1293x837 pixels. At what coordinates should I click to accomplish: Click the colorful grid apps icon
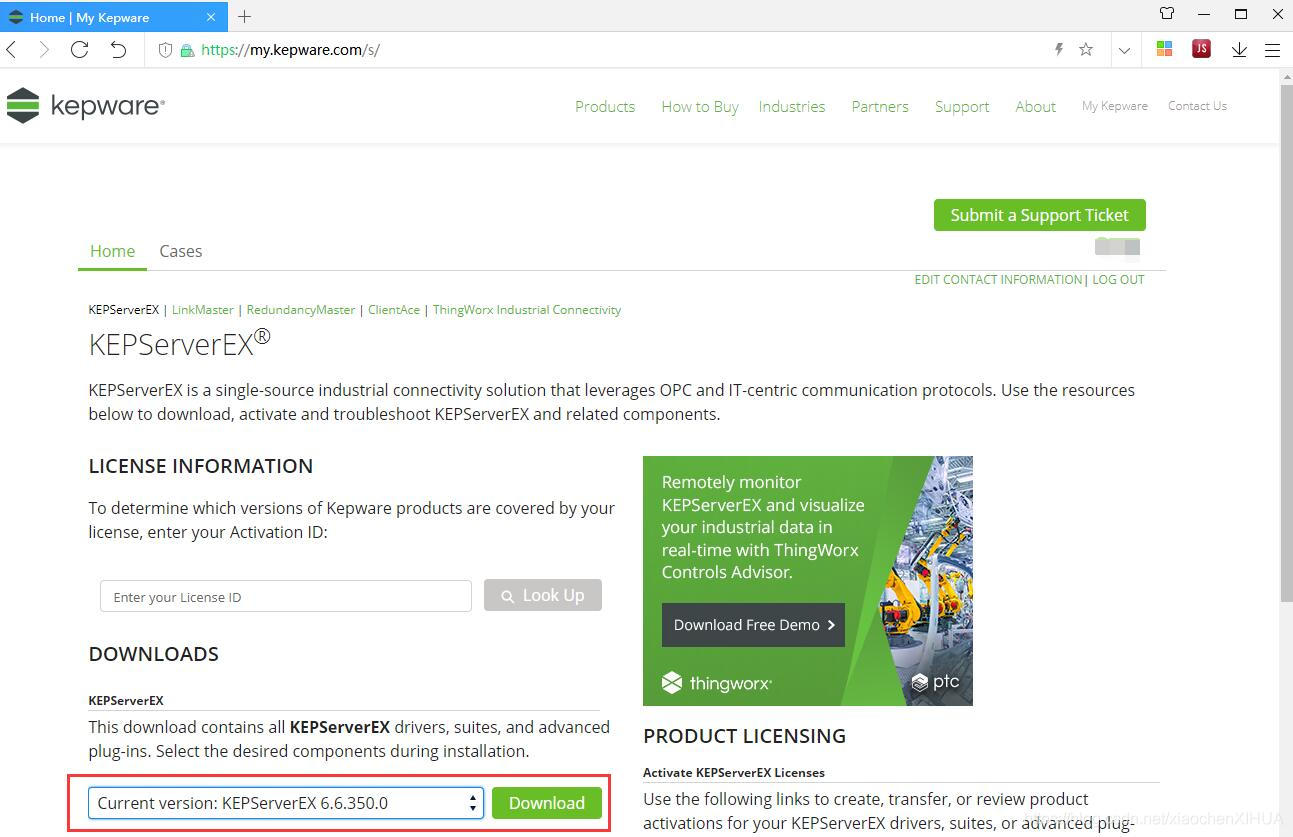pyautogui.click(x=1164, y=48)
